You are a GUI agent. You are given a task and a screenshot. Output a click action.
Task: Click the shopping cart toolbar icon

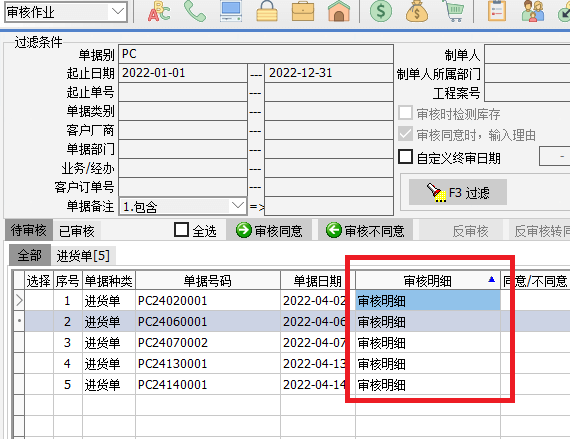tap(453, 11)
